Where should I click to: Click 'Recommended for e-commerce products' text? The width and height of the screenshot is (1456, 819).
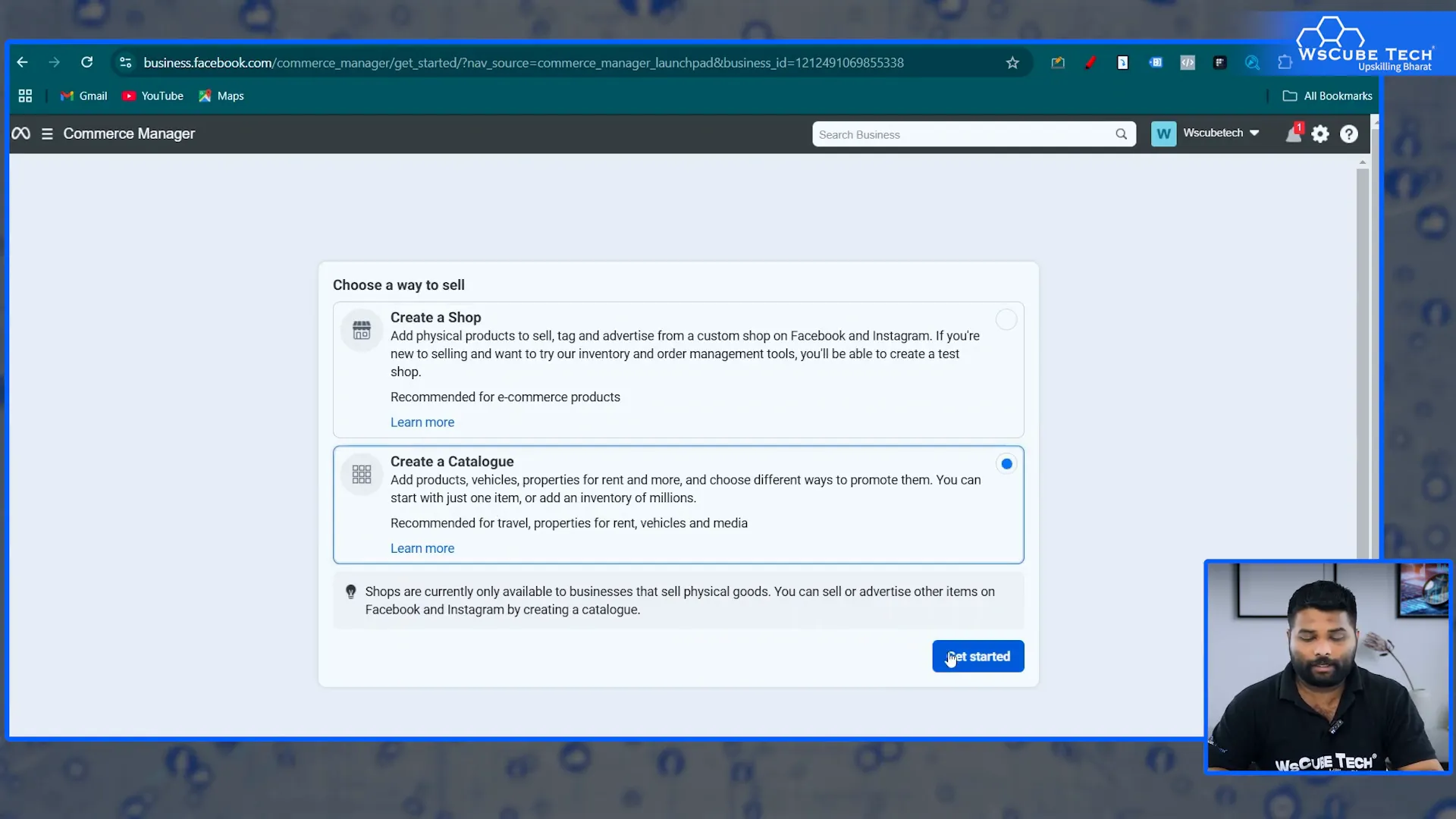[505, 397]
